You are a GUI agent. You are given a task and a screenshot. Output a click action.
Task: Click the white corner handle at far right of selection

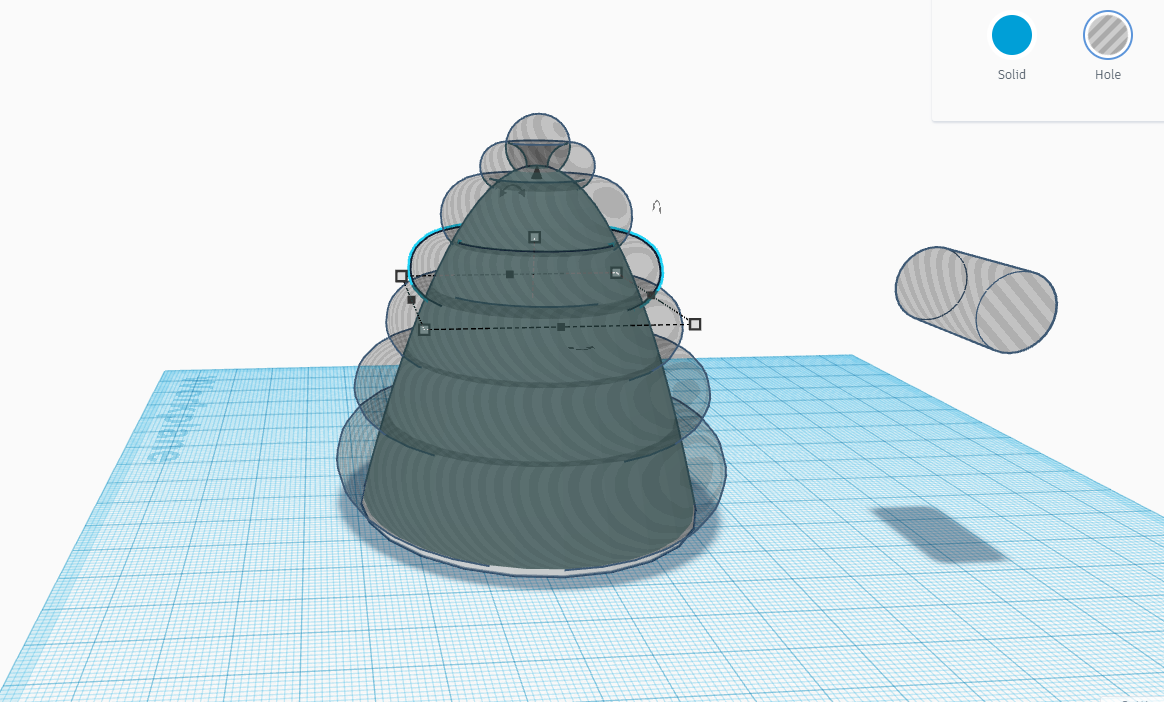coord(695,324)
